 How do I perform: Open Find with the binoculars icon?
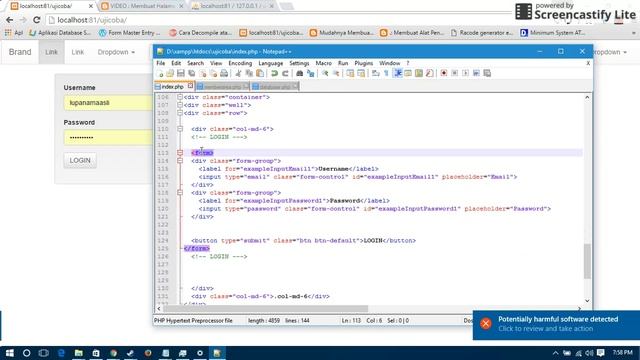pos(300,73)
